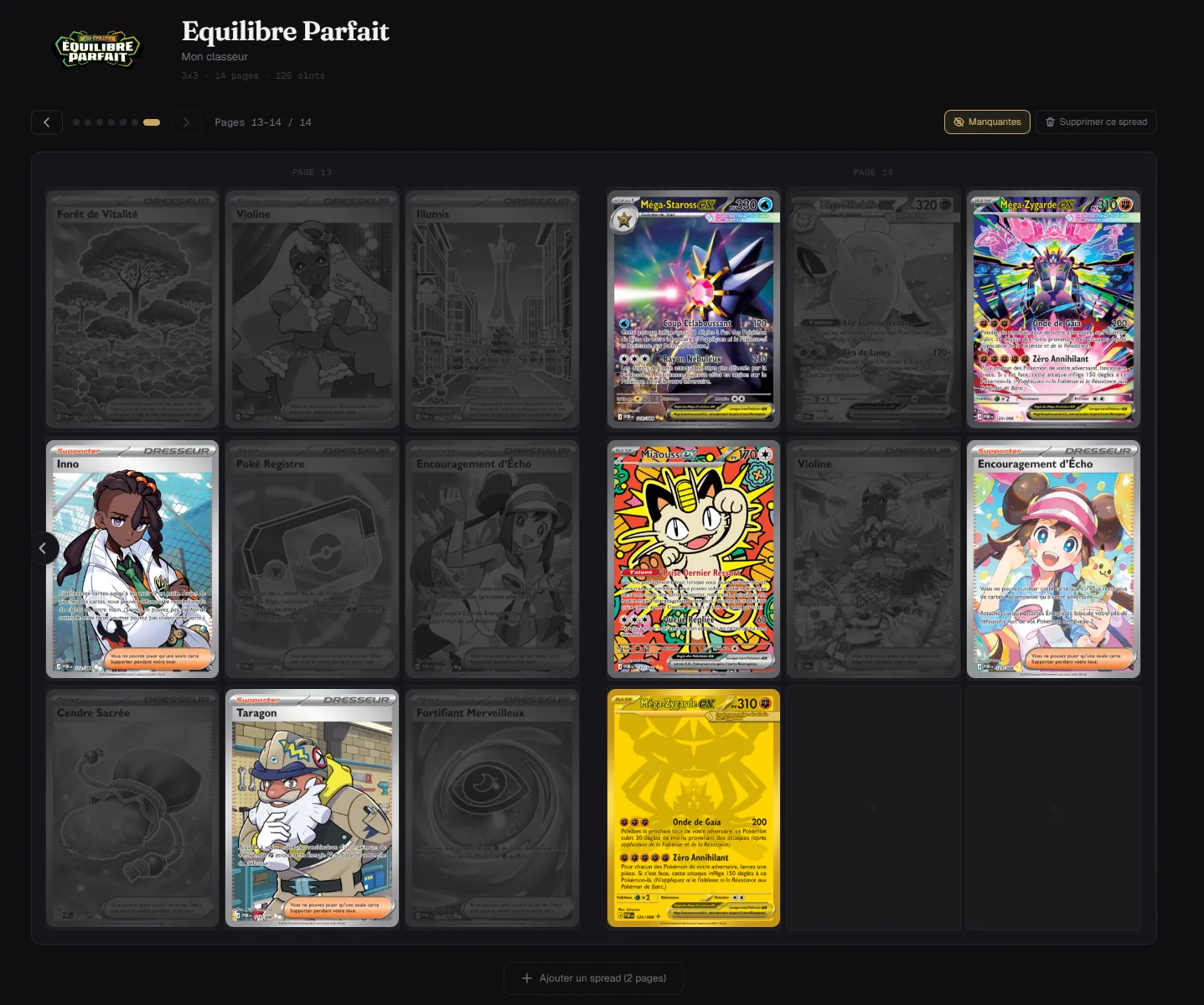Image resolution: width=1204 pixels, height=1005 pixels.
Task: Click the "3x3 · 14 pages · 126 slots" info line
Action: pyautogui.click(x=253, y=75)
